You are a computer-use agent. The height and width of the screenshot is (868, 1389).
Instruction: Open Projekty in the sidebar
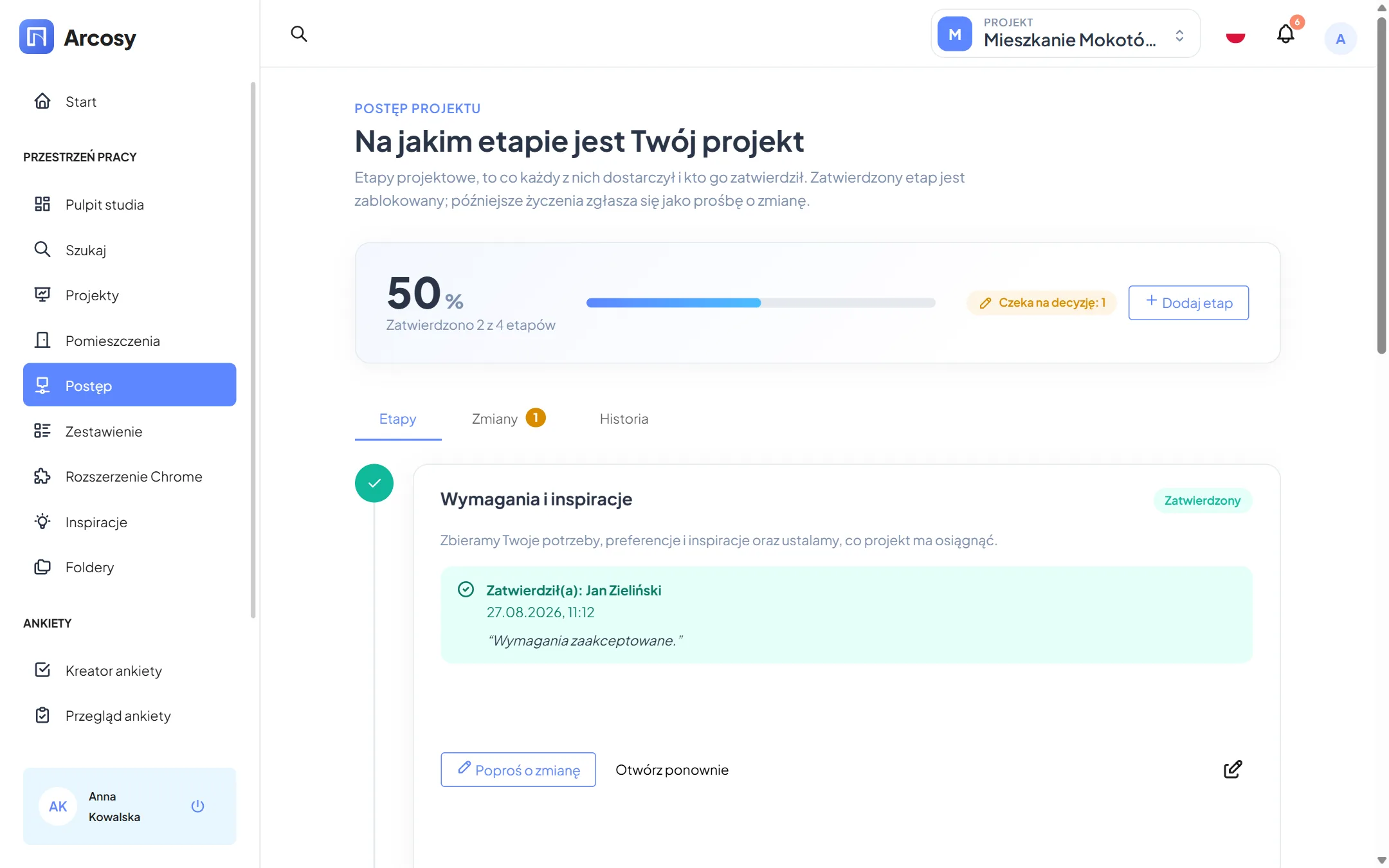pyautogui.click(x=130, y=295)
